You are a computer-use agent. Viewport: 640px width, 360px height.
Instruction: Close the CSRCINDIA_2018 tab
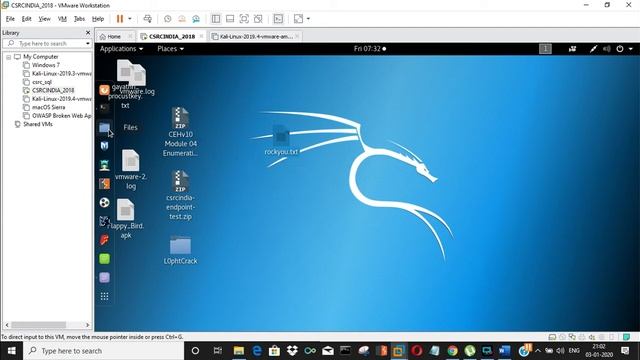click(202, 36)
